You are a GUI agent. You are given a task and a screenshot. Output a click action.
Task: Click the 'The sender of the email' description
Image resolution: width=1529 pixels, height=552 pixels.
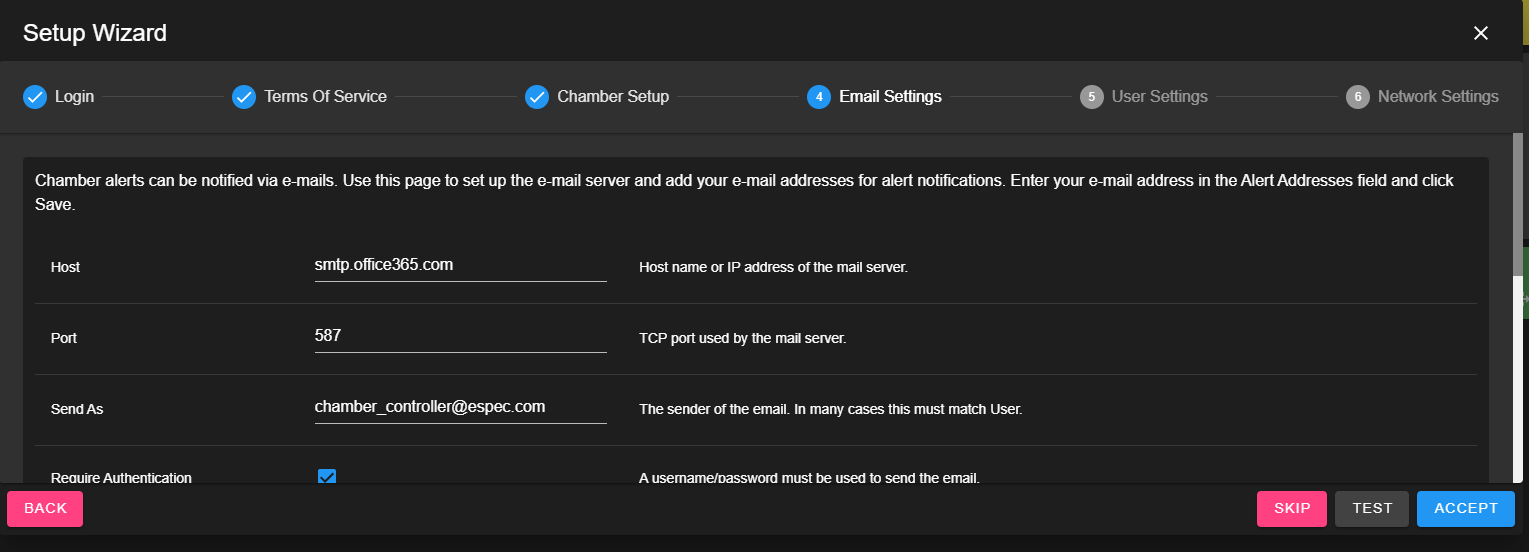(x=830, y=410)
